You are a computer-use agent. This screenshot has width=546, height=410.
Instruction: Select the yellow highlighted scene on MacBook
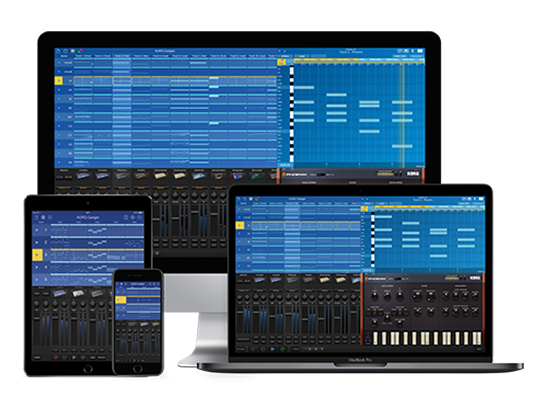pos(240,226)
